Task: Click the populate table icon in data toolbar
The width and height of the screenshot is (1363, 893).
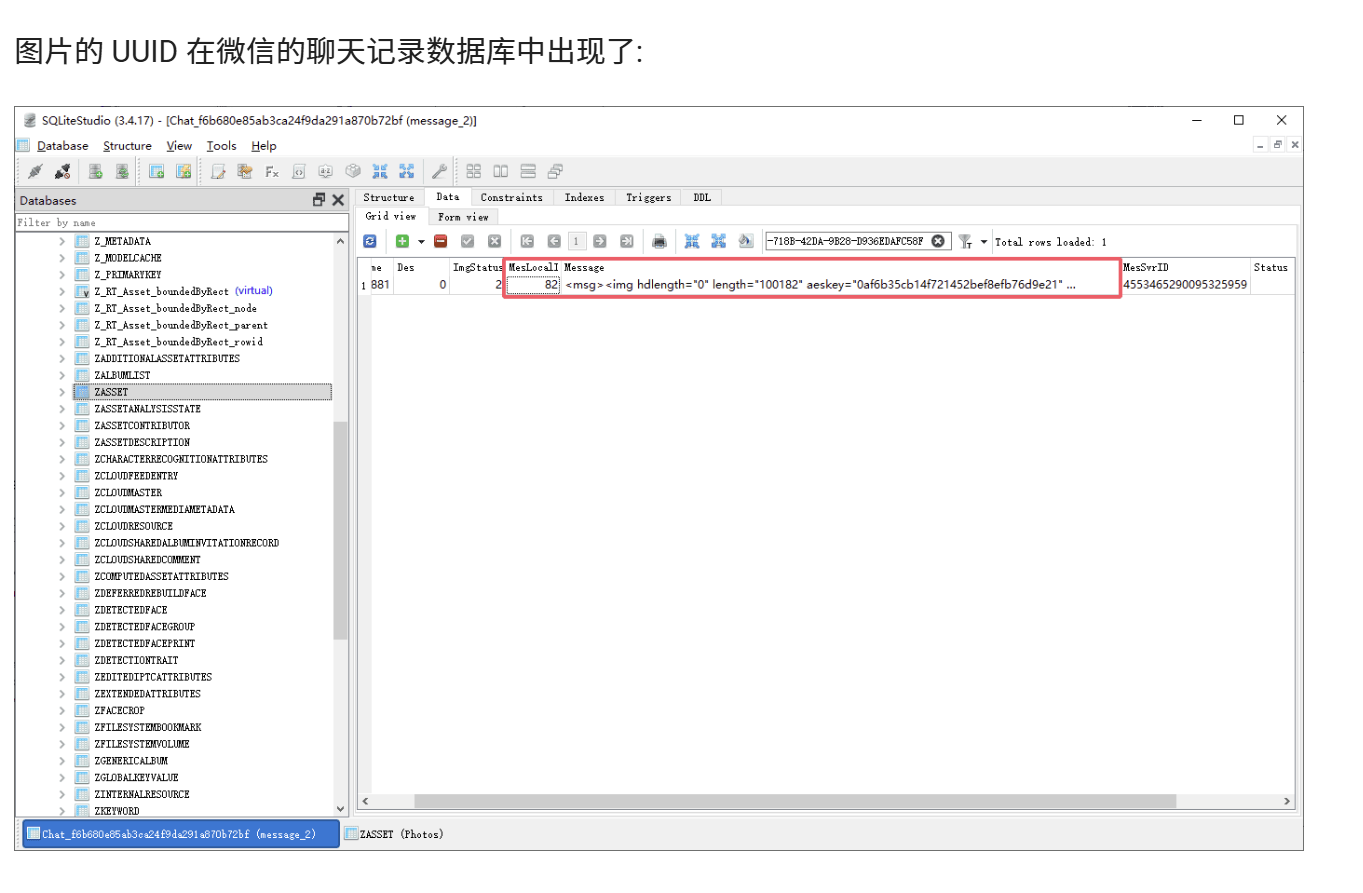Action: 746,241
